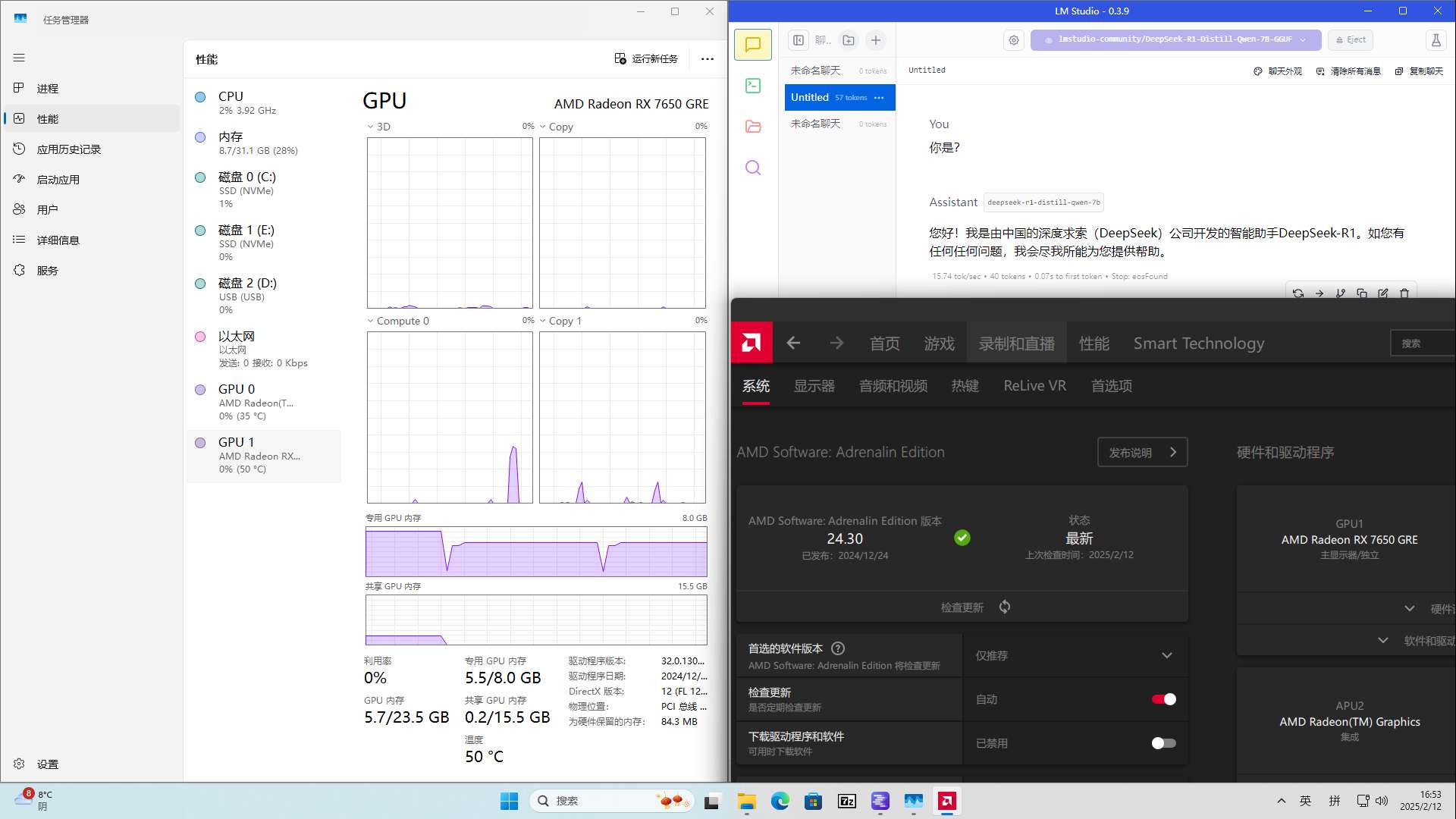Open Windows Start menu

[509, 801]
